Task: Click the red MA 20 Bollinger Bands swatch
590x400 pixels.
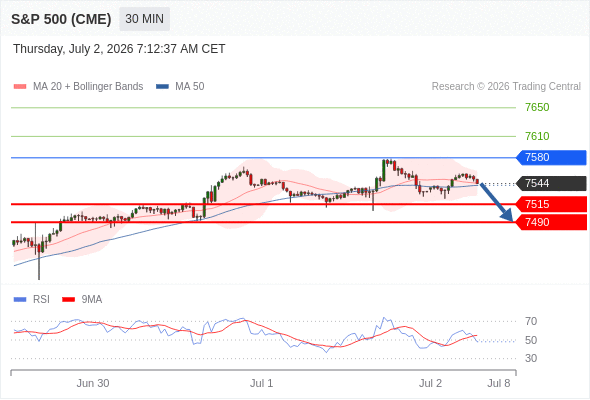Action: coord(20,87)
